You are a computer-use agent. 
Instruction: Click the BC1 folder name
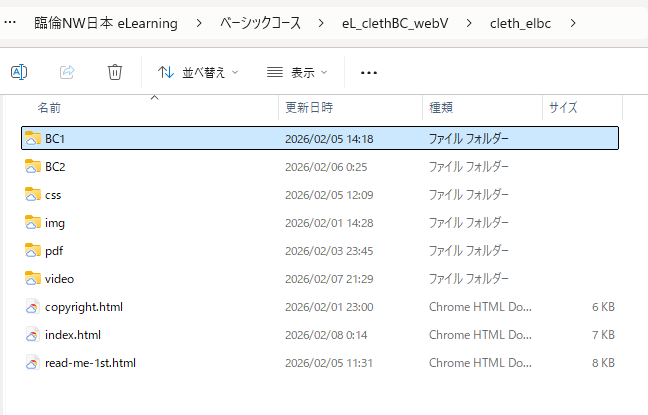point(55,138)
